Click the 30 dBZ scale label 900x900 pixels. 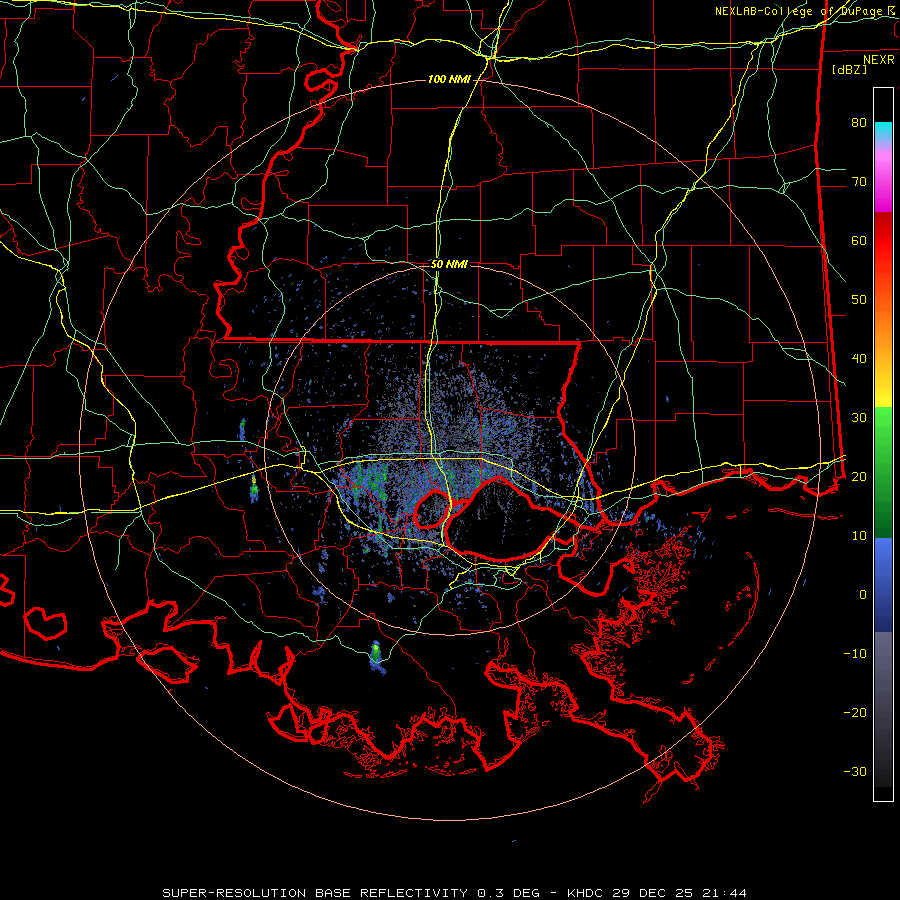tap(859, 417)
